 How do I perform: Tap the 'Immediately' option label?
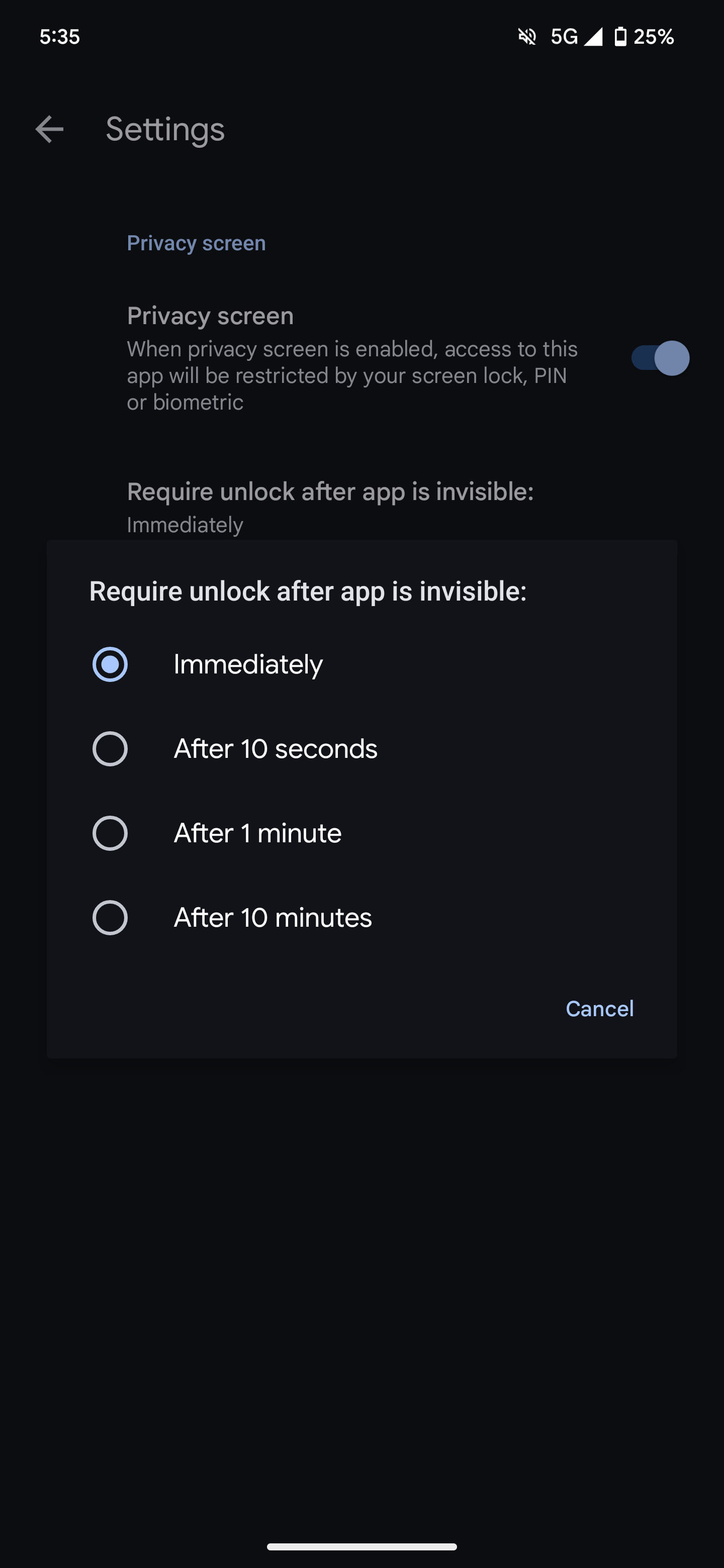point(248,664)
